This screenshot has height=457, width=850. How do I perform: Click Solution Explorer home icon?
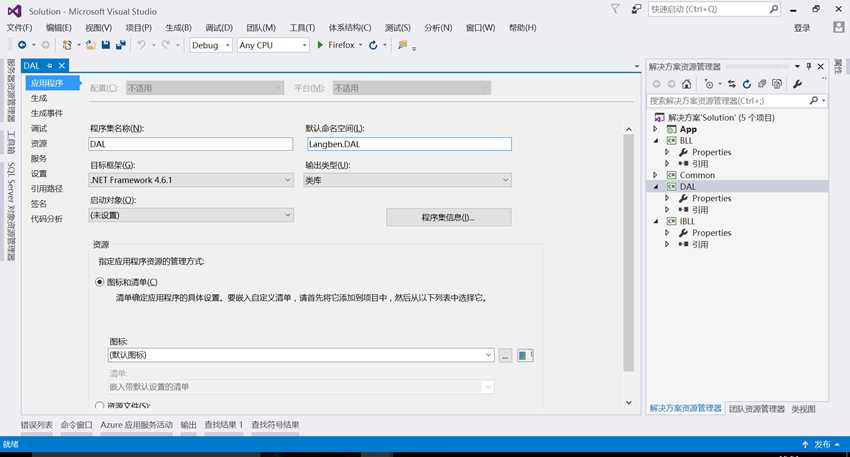point(687,84)
